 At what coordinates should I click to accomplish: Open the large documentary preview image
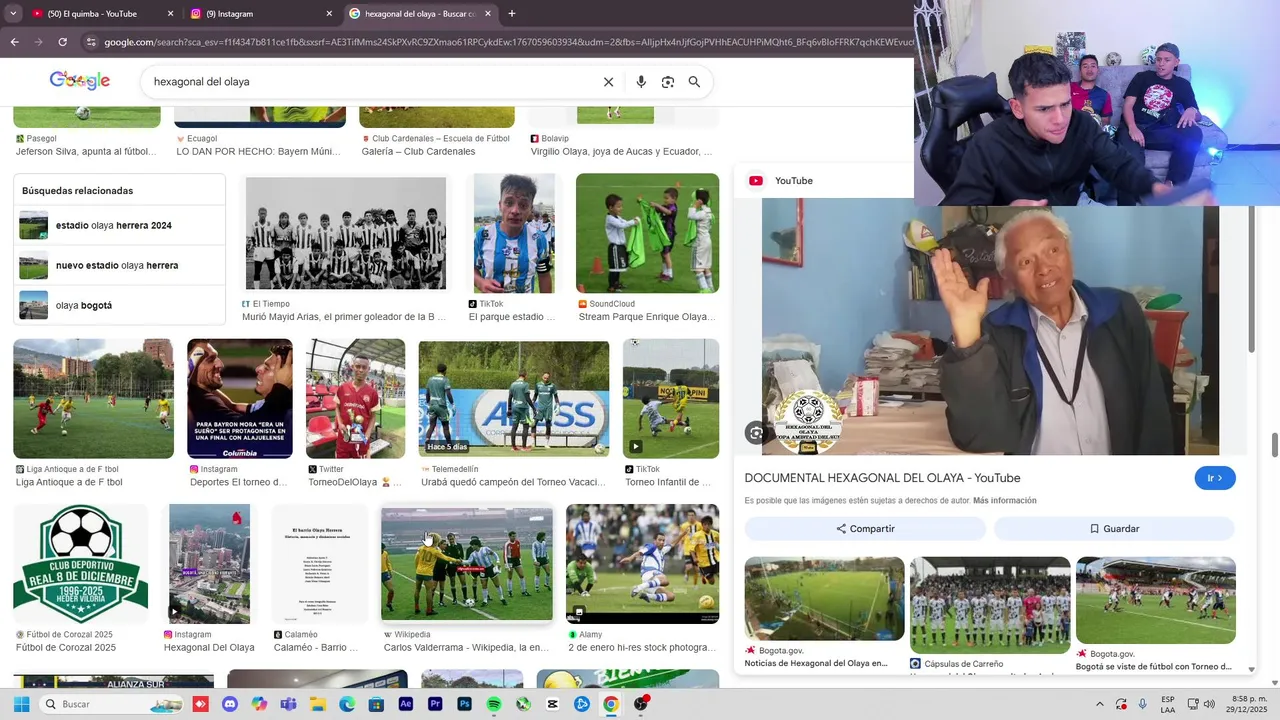click(990, 330)
